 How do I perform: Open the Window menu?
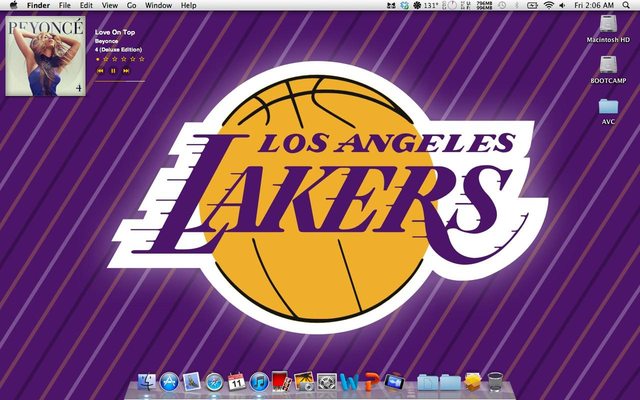tap(158, 5)
